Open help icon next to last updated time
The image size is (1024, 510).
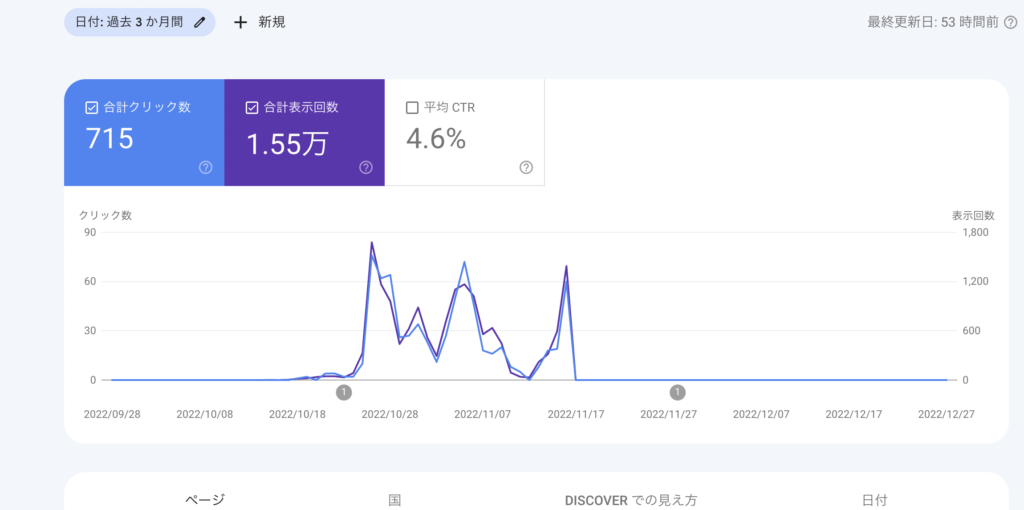click(x=1010, y=22)
